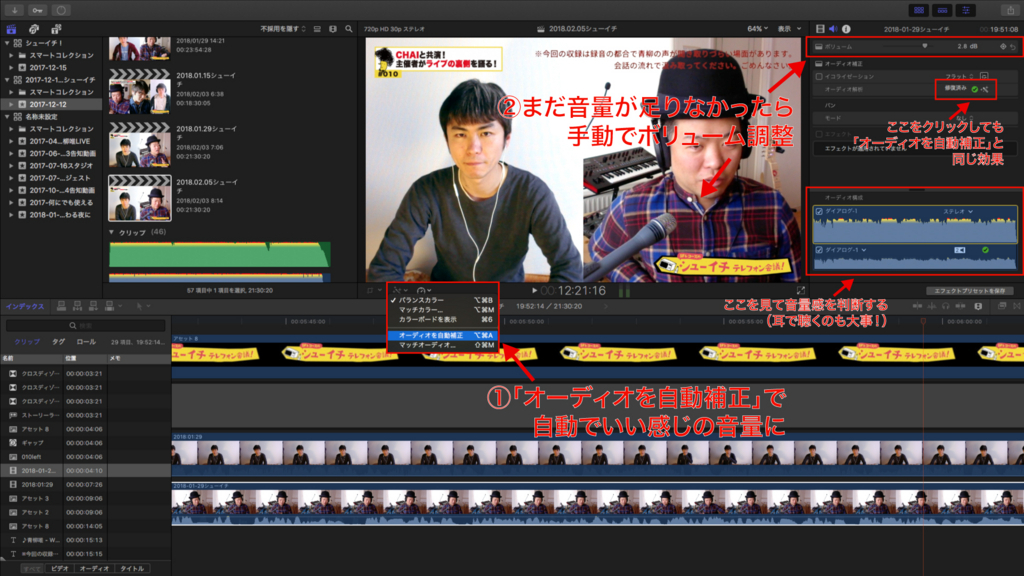Image resolution: width=1024 pixels, height=576 pixels.
Task: Click the audio enhancement magic wand
Action: pyautogui.click(x=985, y=89)
